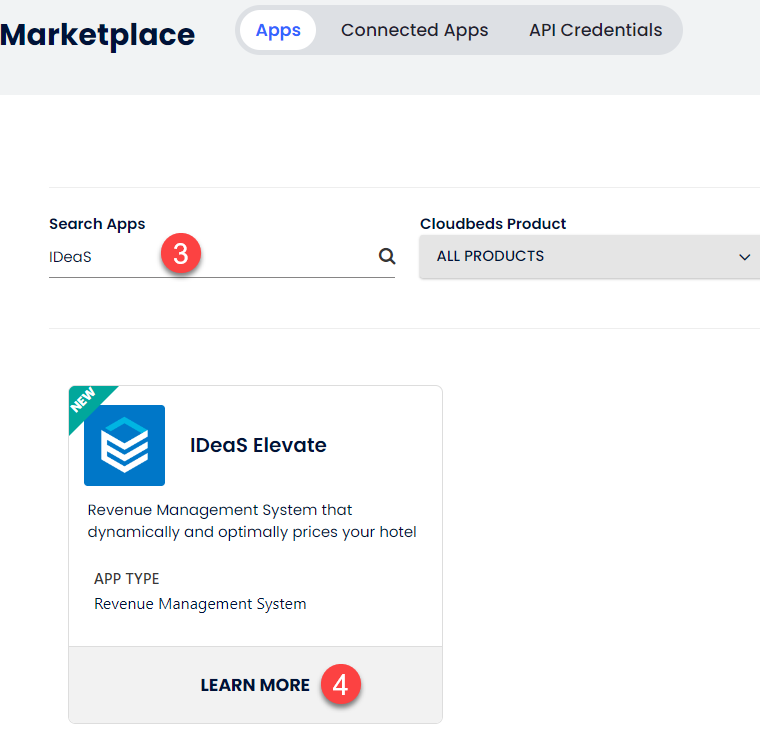760x735 pixels.
Task: Go to the API Credentials tab
Action: 595,30
